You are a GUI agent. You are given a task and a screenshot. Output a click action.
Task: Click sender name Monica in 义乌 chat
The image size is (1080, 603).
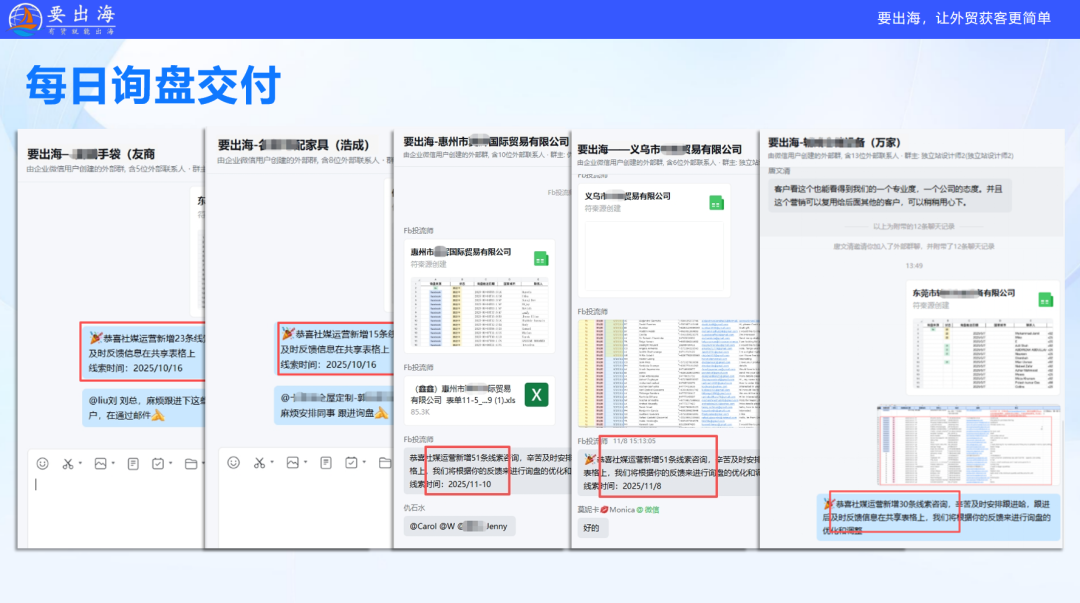pos(622,510)
